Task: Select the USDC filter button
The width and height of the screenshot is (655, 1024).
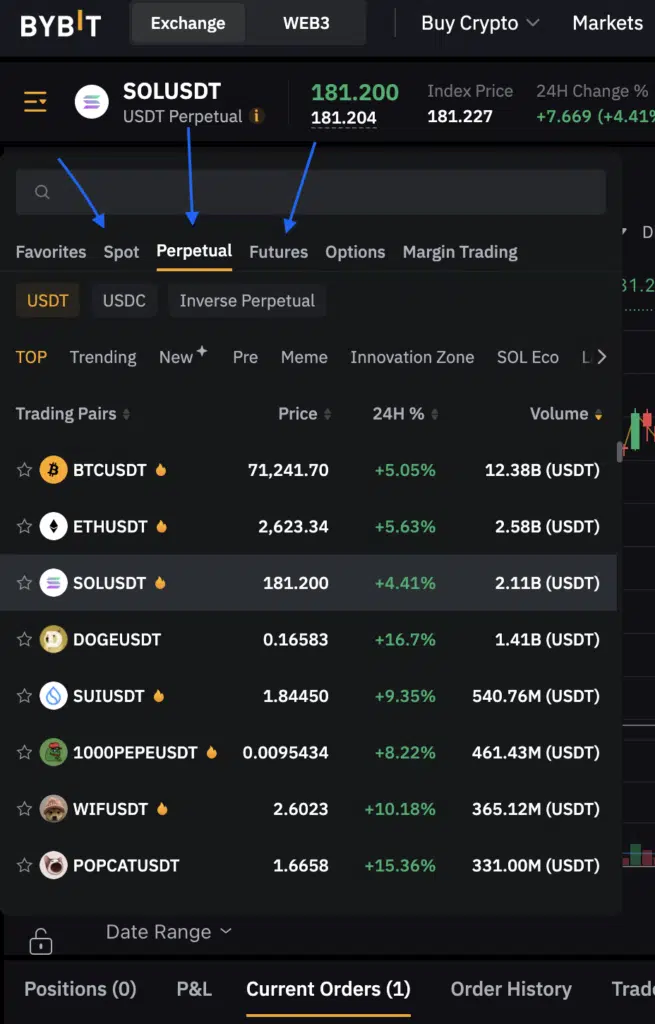Action: click(124, 300)
